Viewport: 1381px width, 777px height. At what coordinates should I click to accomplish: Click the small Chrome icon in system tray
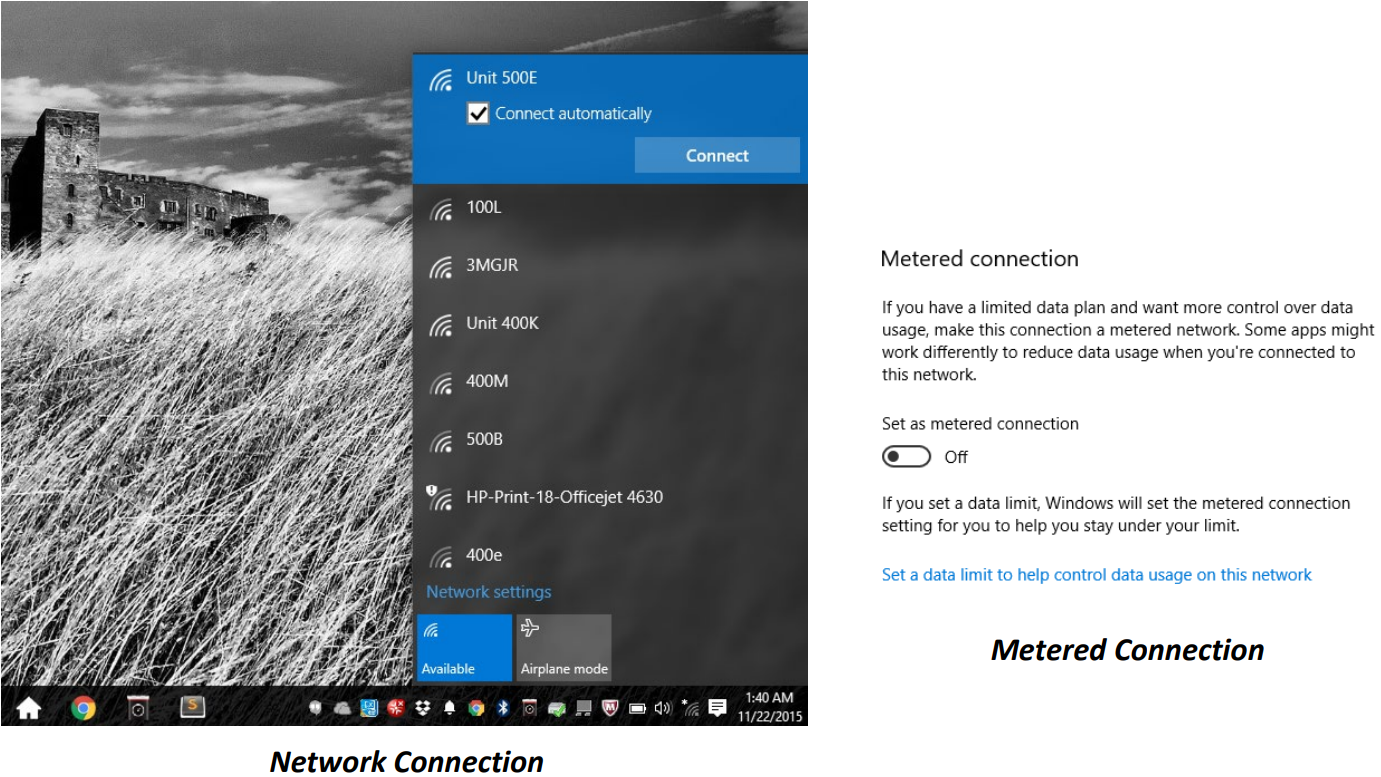tap(476, 708)
